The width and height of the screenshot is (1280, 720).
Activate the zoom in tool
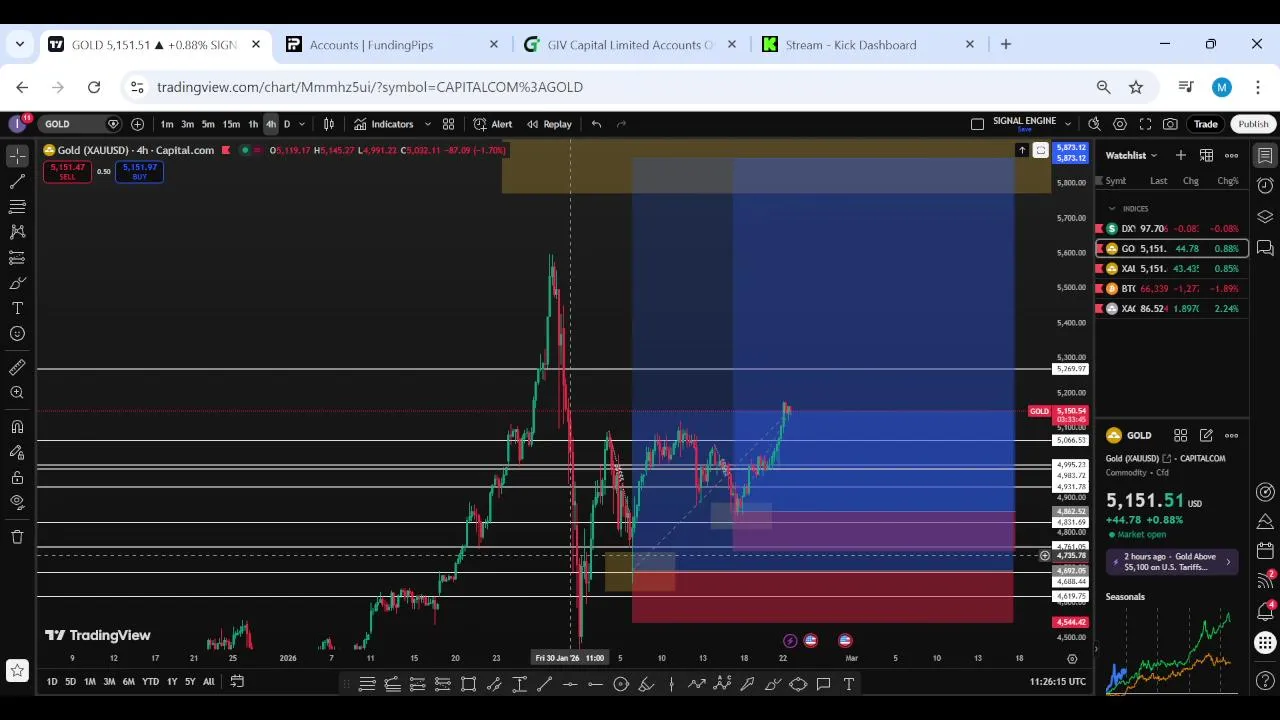point(17,393)
